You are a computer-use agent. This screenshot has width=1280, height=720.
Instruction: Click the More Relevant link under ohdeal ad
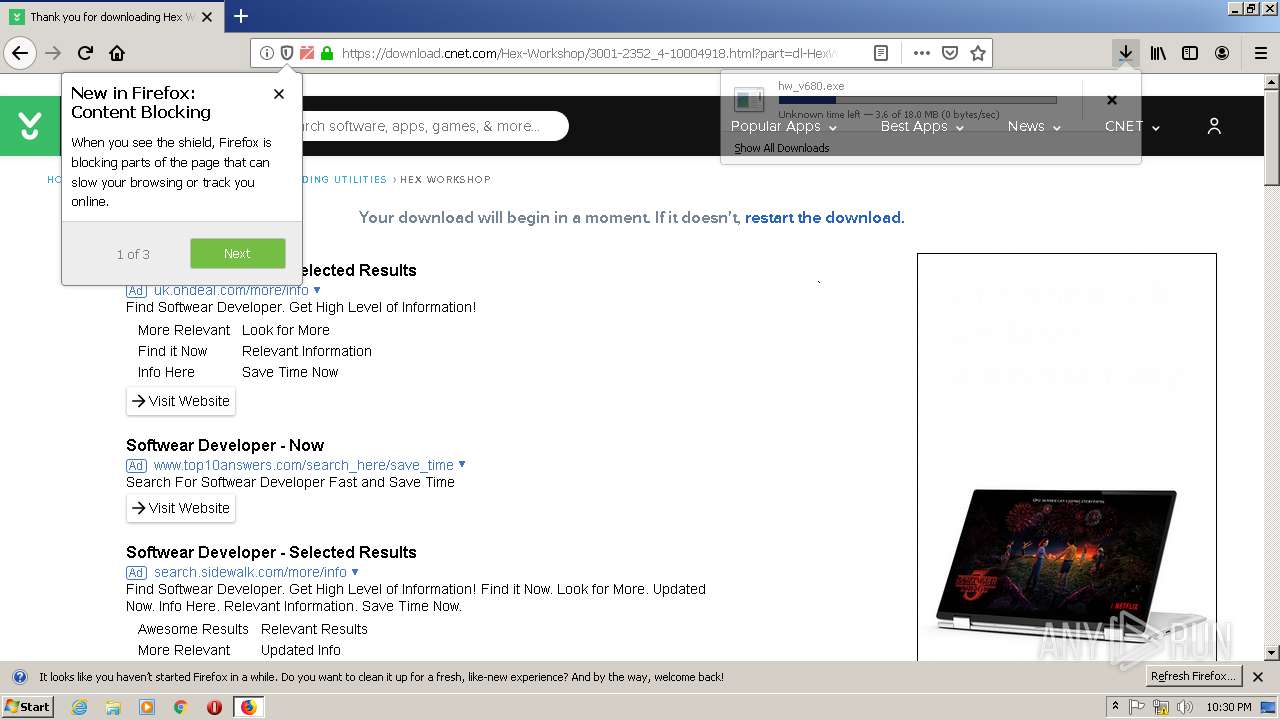(x=184, y=330)
